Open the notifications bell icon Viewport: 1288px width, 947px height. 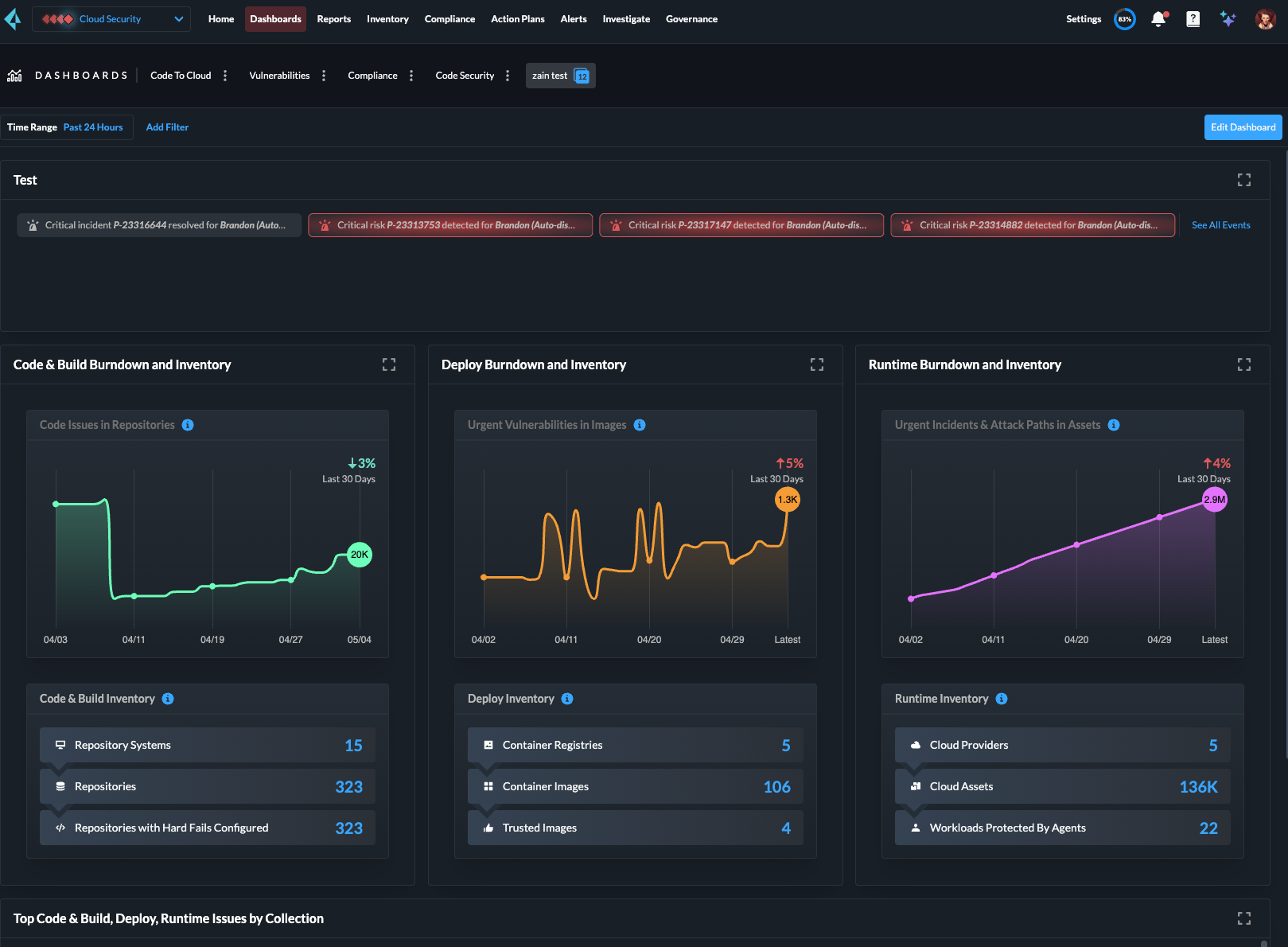point(1158,19)
